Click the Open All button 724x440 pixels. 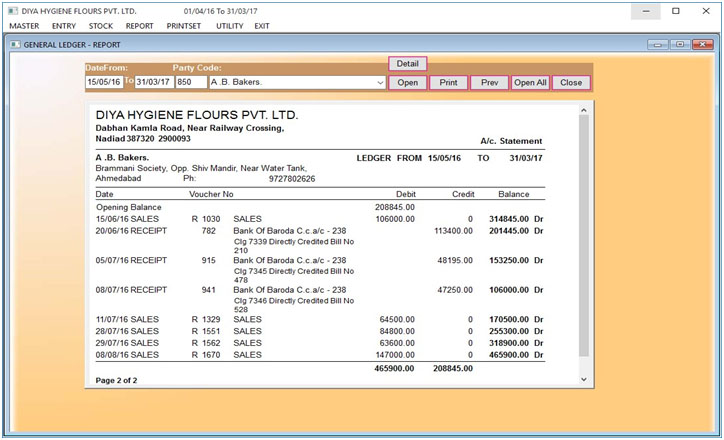click(530, 83)
